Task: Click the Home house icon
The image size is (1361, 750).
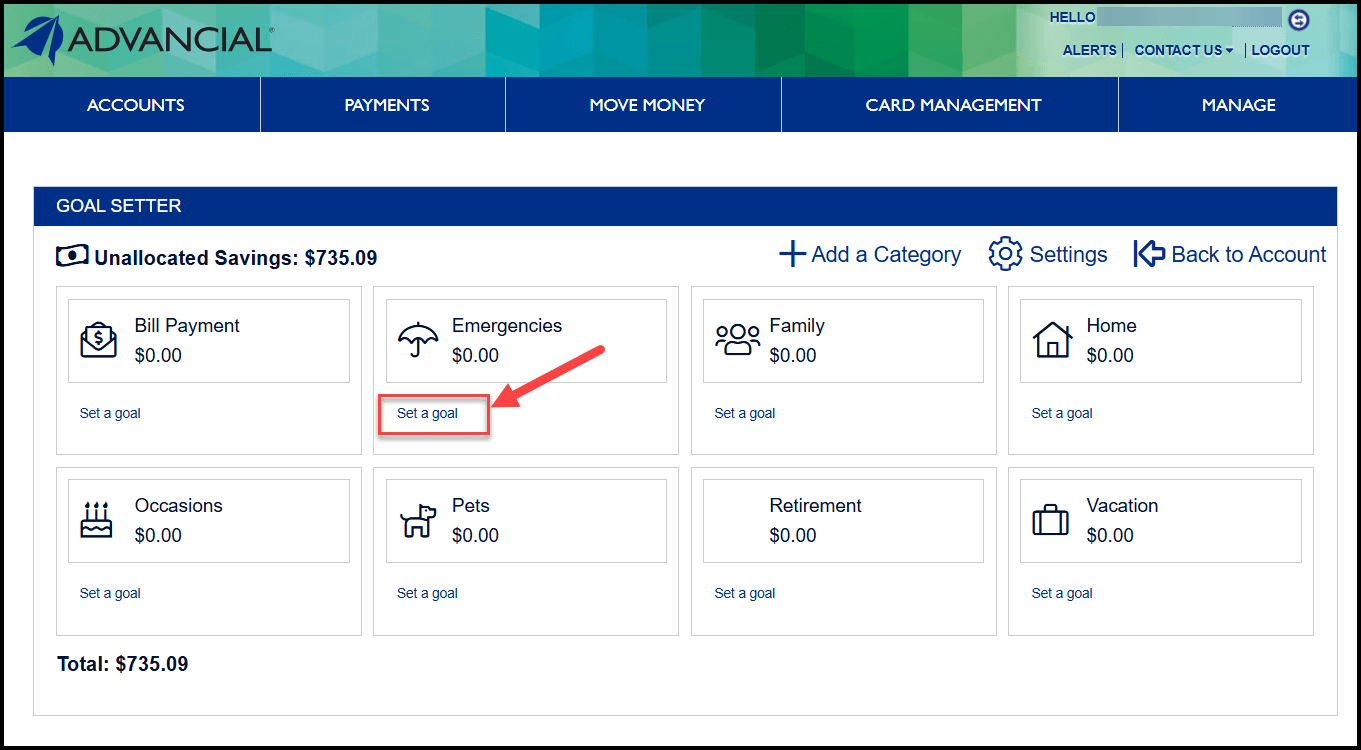Action: tap(1051, 340)
